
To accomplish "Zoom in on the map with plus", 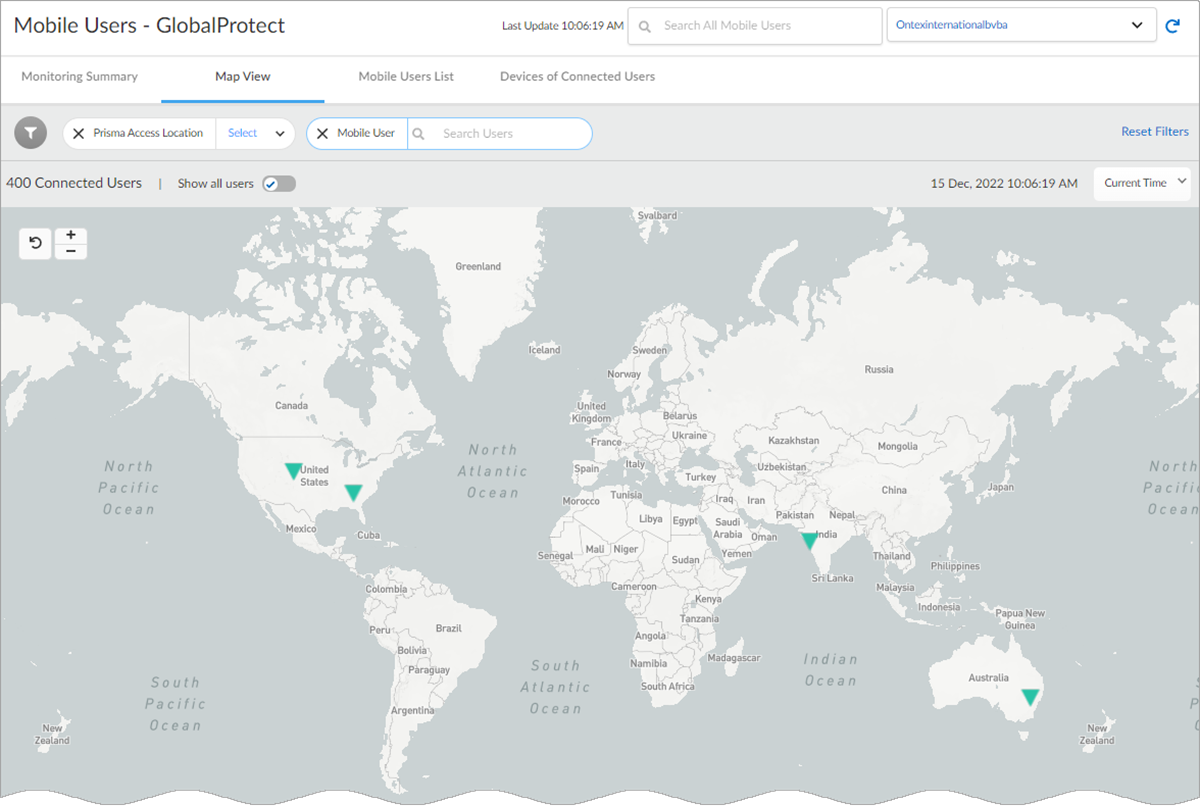I will [71, 235].
